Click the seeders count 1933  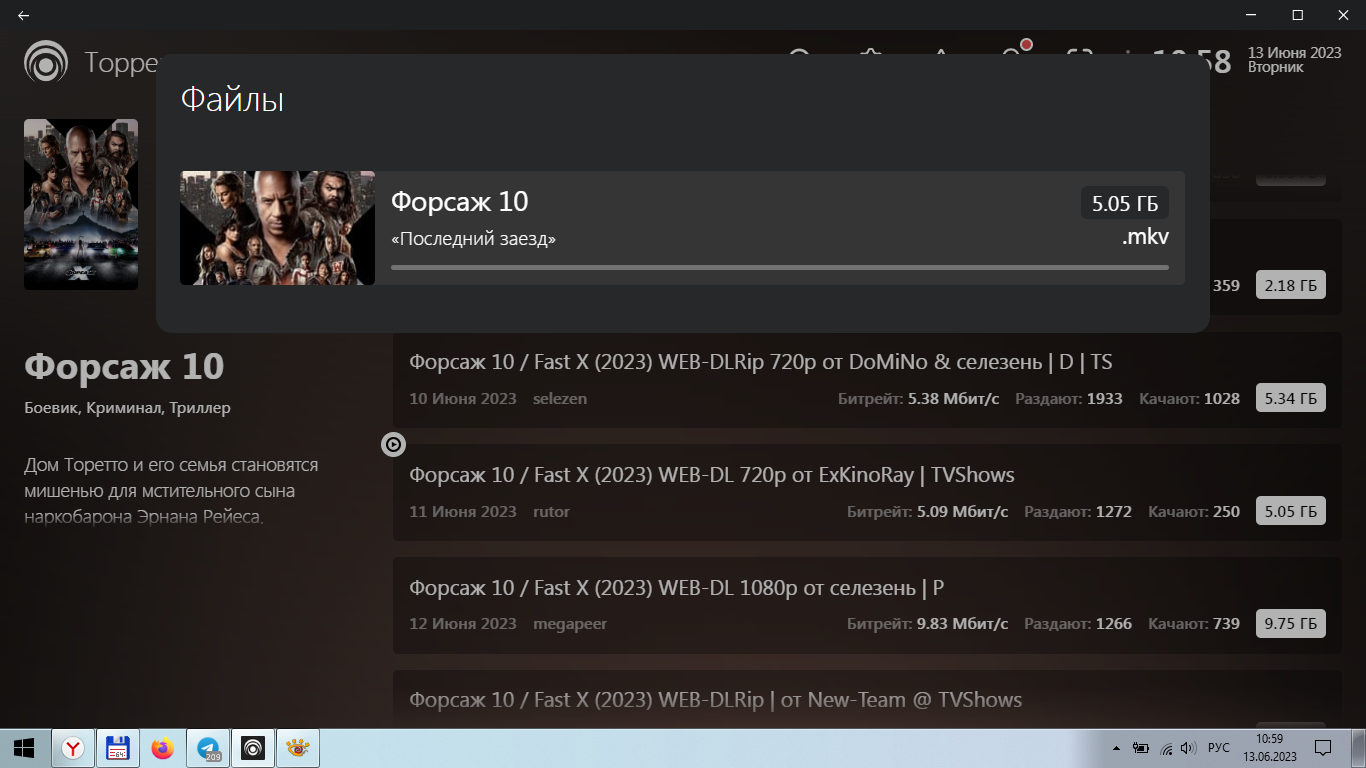(1105, 398)
